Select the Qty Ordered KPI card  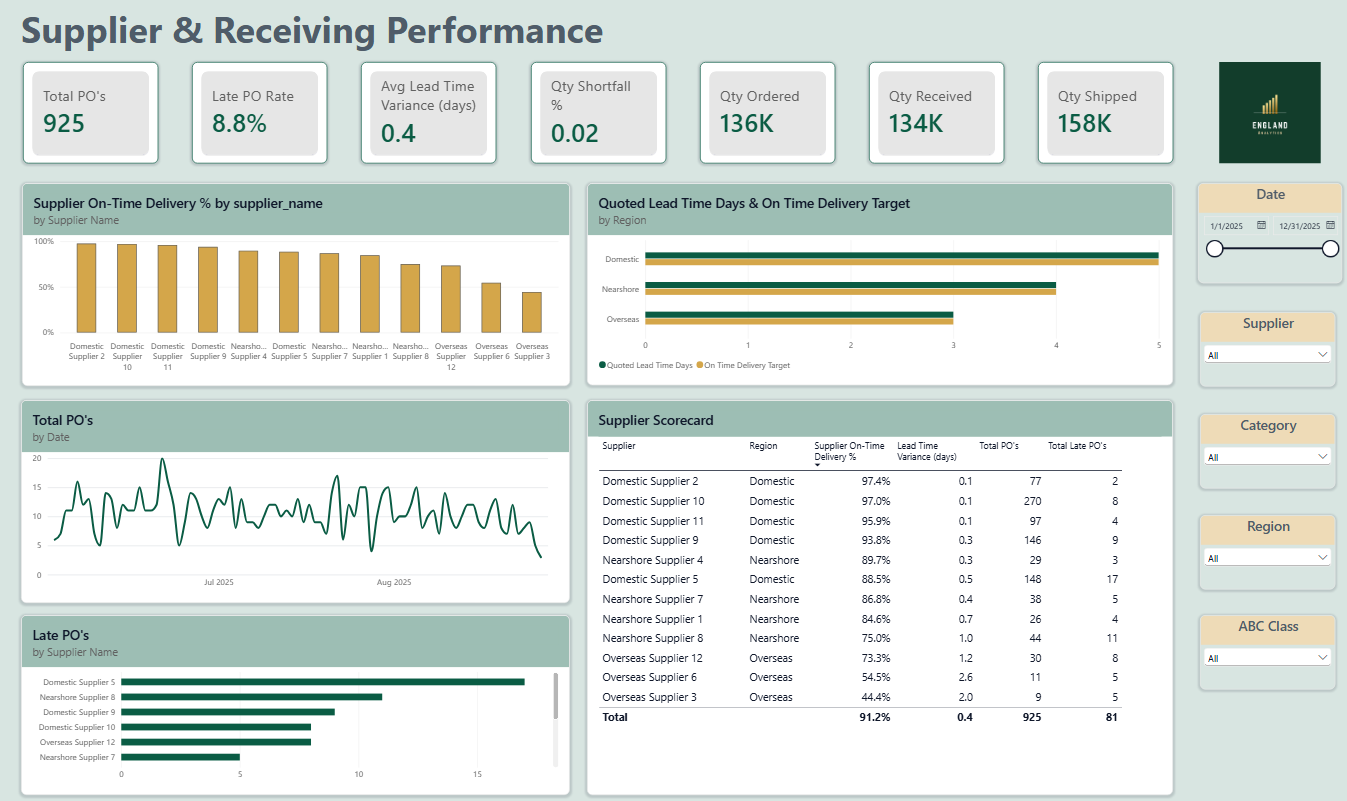767,113
